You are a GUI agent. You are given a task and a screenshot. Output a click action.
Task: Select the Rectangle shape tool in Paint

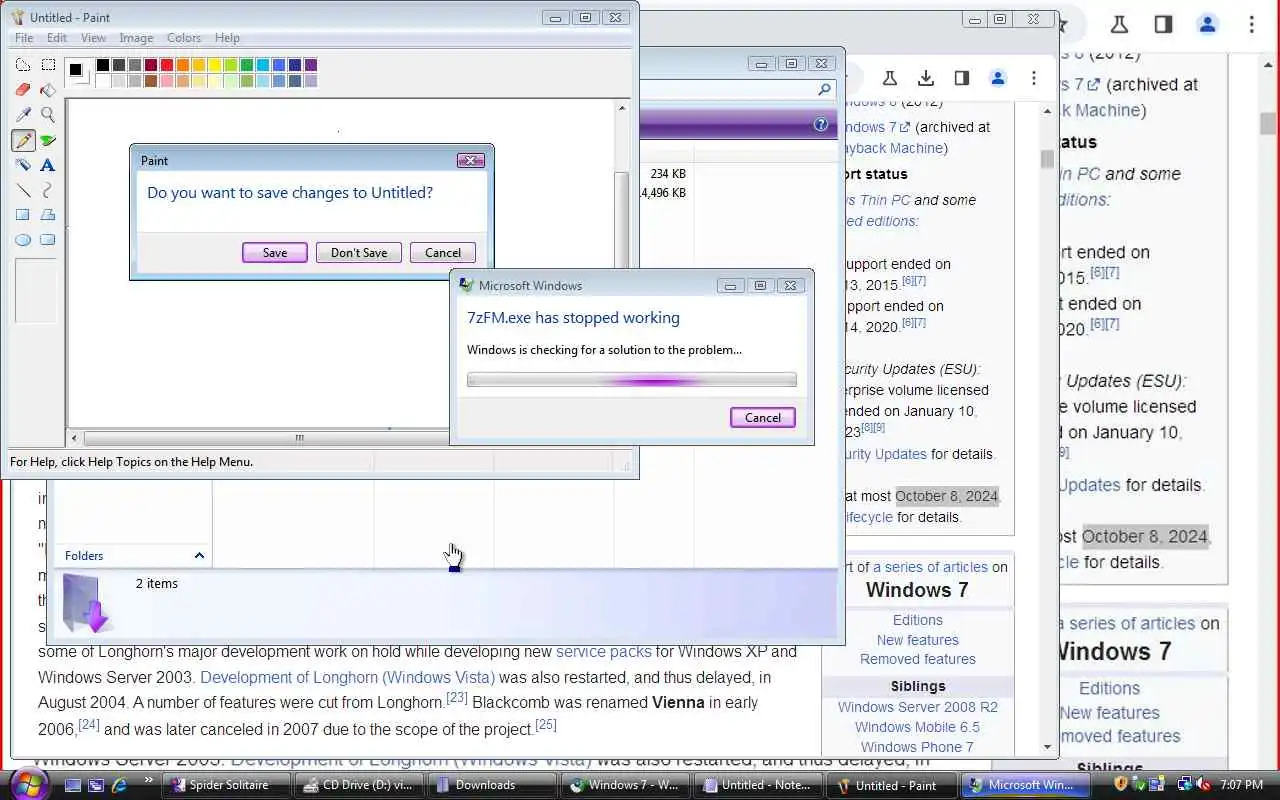[23, 215]
